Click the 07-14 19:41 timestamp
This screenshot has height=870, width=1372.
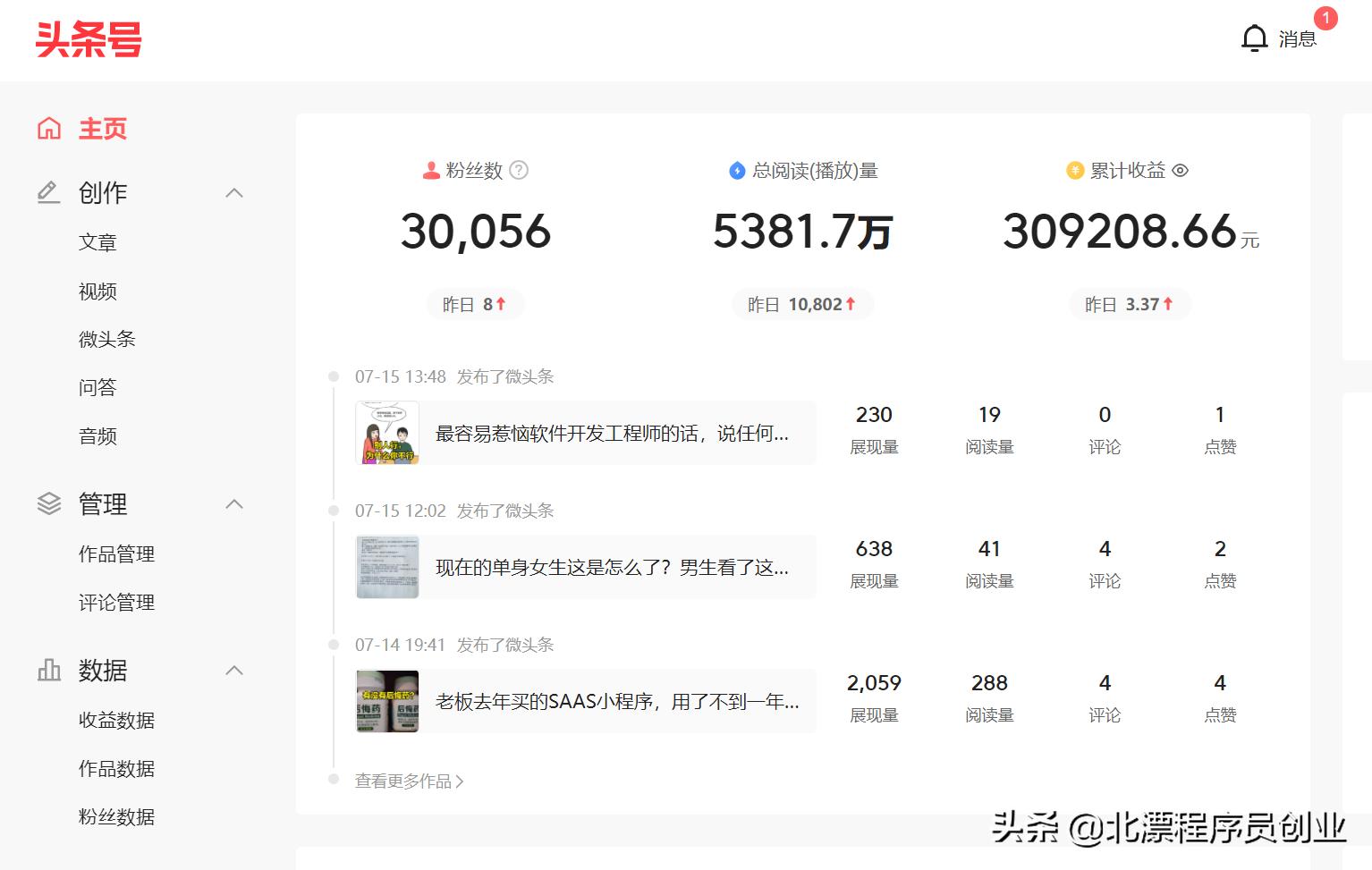point(401,645)
